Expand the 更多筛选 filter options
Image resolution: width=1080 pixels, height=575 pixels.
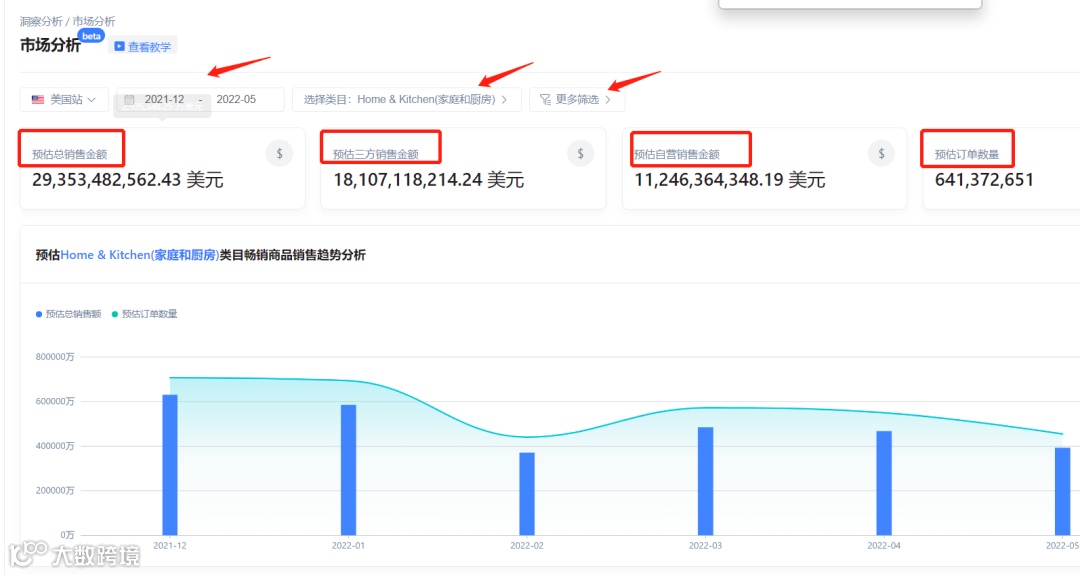click(577, 99)
